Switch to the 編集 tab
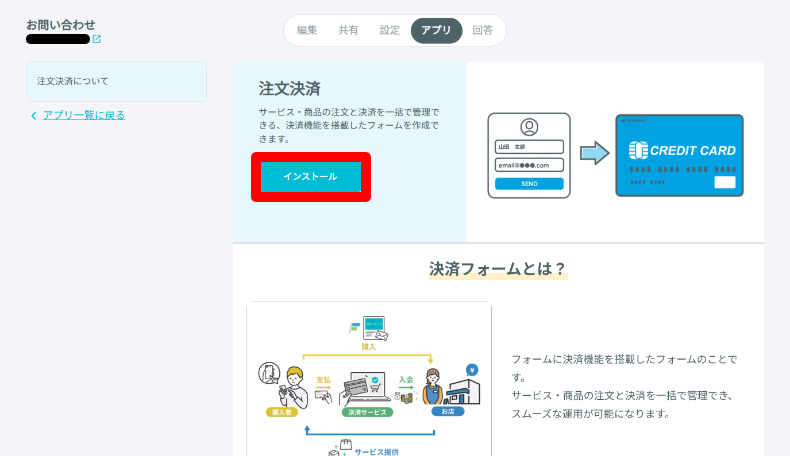 pyautogui.click(x=307, y=30)
